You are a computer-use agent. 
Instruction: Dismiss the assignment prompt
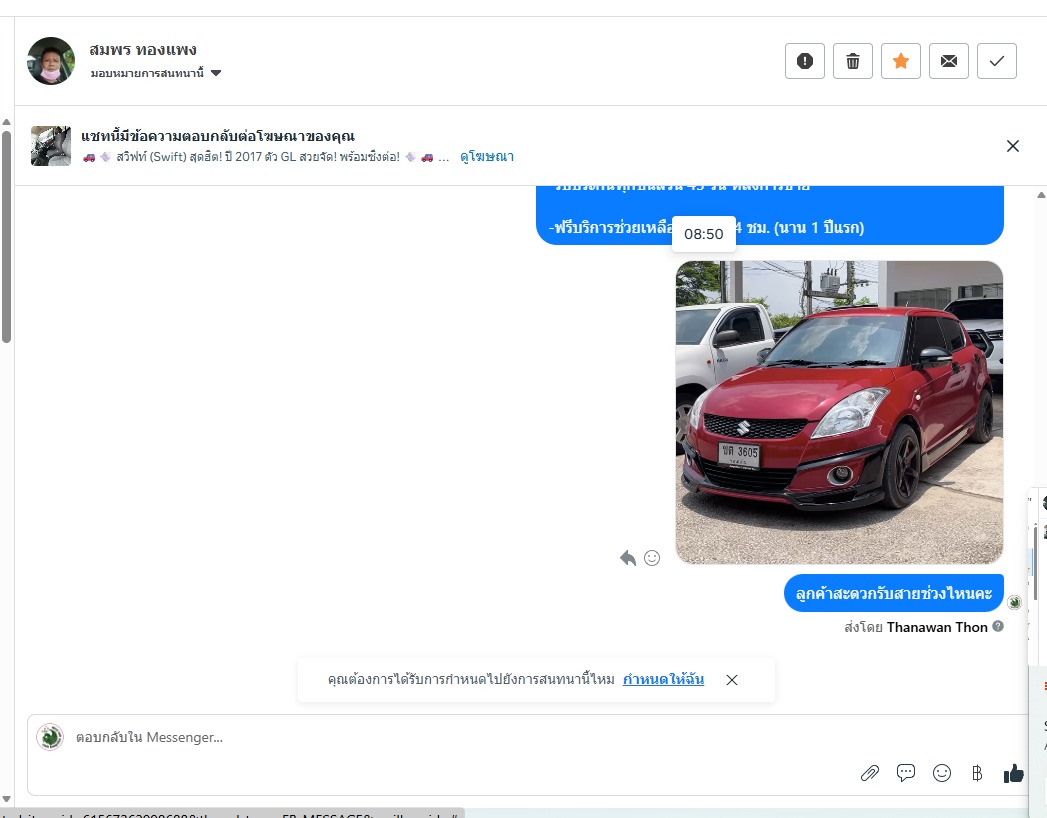(732, 680)
